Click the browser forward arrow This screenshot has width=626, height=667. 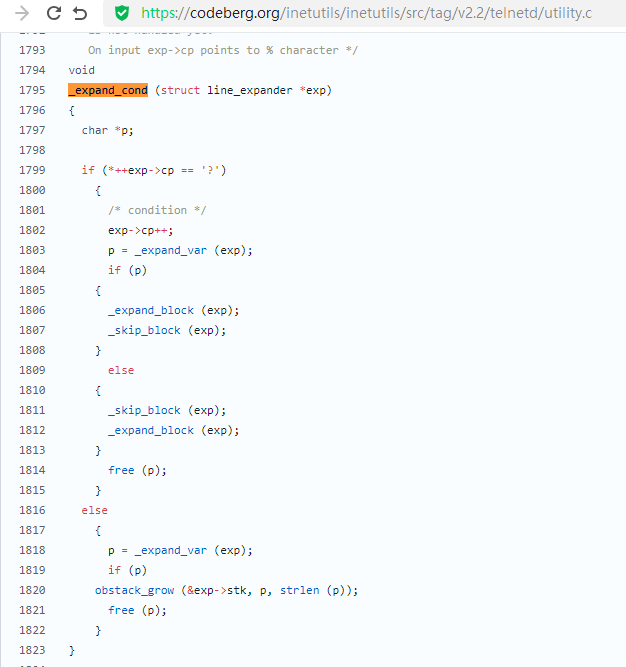(x=22, y=13)
